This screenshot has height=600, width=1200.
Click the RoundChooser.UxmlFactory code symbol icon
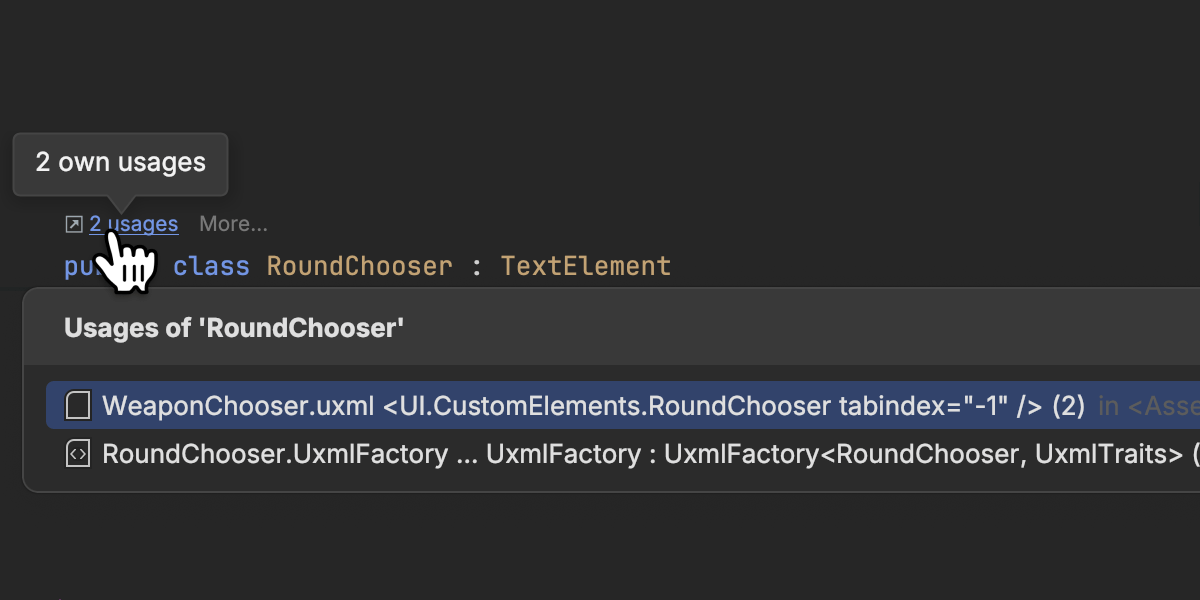(77, 454)
